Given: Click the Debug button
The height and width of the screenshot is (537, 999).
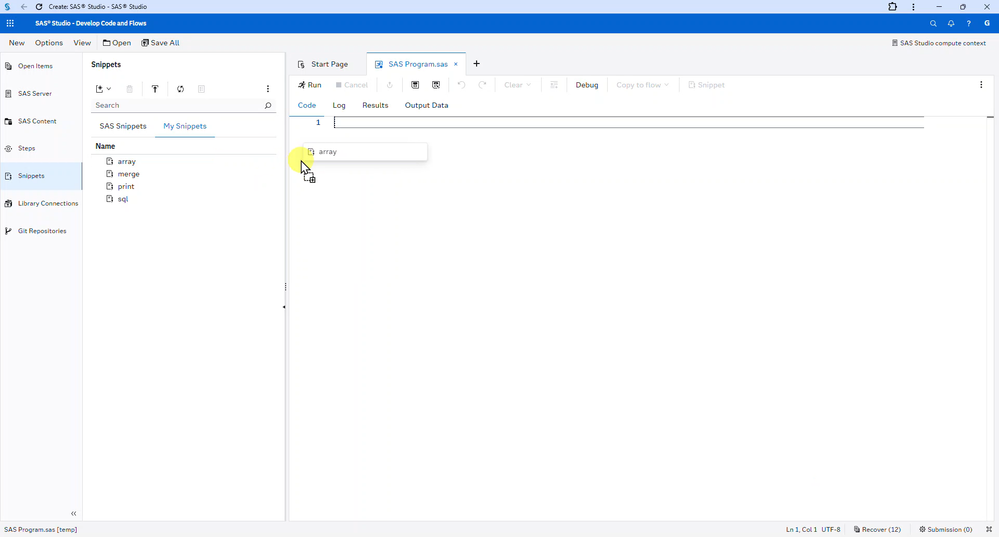Looking at the screenshot, I should click(x=587, y=85).
